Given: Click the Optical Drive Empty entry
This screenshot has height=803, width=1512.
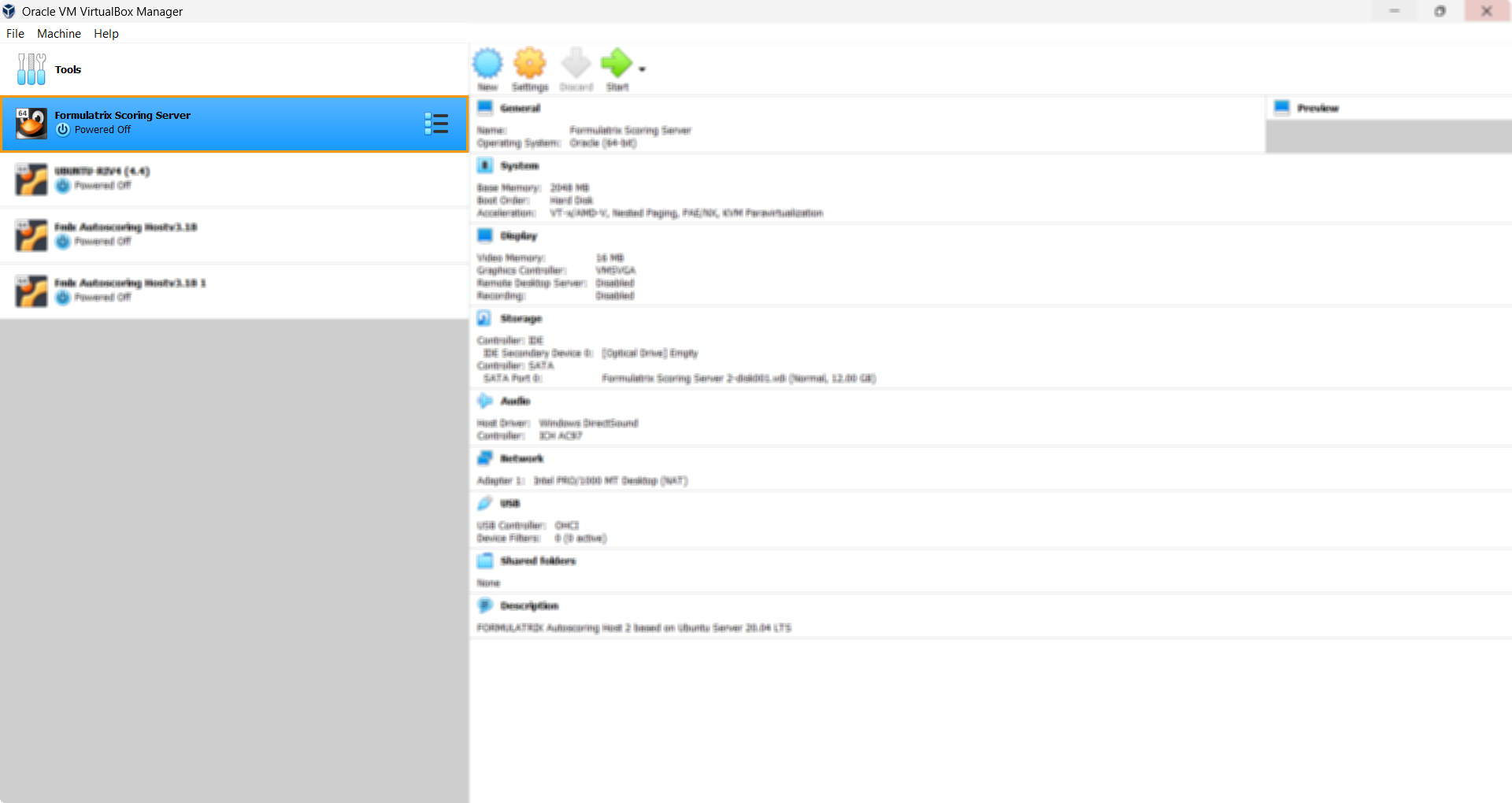Looking at the screenshot, I should [650, 353].
